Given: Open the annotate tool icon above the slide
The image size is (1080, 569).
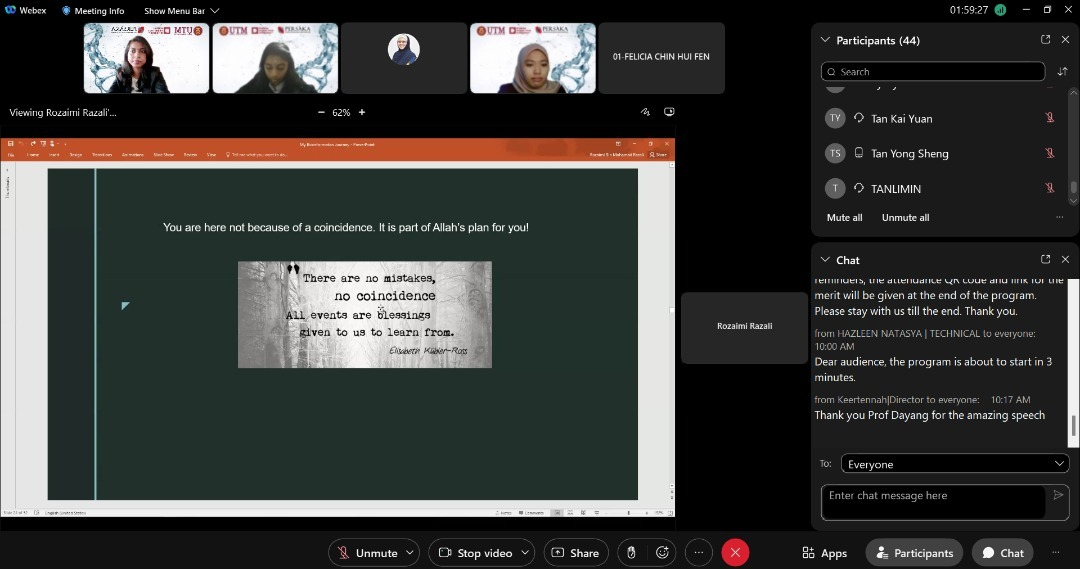Looking at the screenshot, I should click(x=645, y=112).
